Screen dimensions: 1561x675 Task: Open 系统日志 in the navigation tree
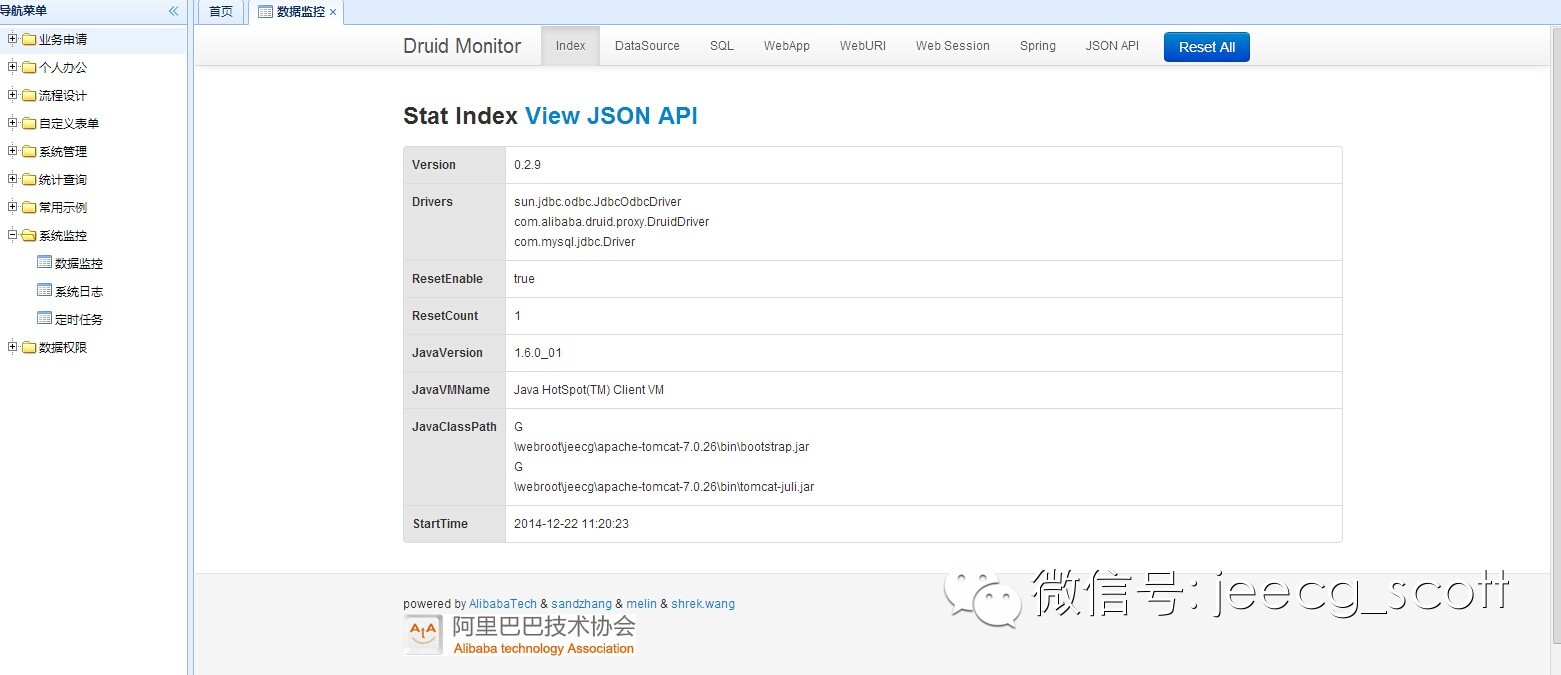(79, 292)
